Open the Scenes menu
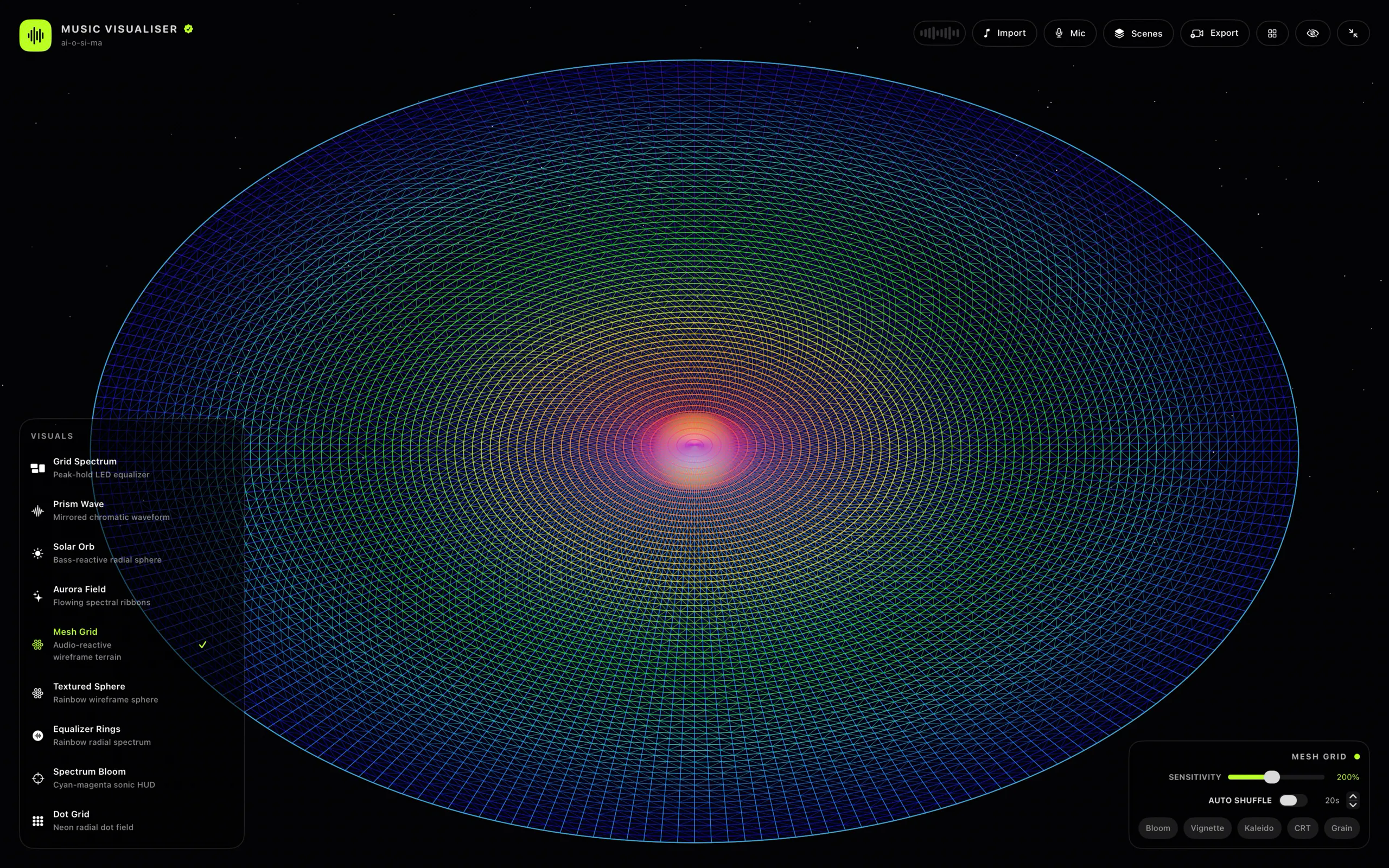The width and height of the screenshot is (1389, 868). 1138,33
